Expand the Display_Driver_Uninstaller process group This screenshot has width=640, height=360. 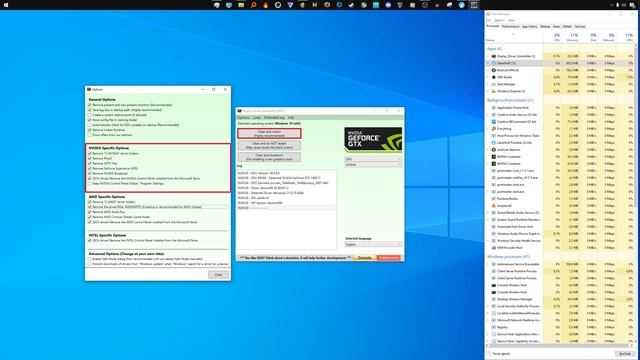tap(488, 56)
